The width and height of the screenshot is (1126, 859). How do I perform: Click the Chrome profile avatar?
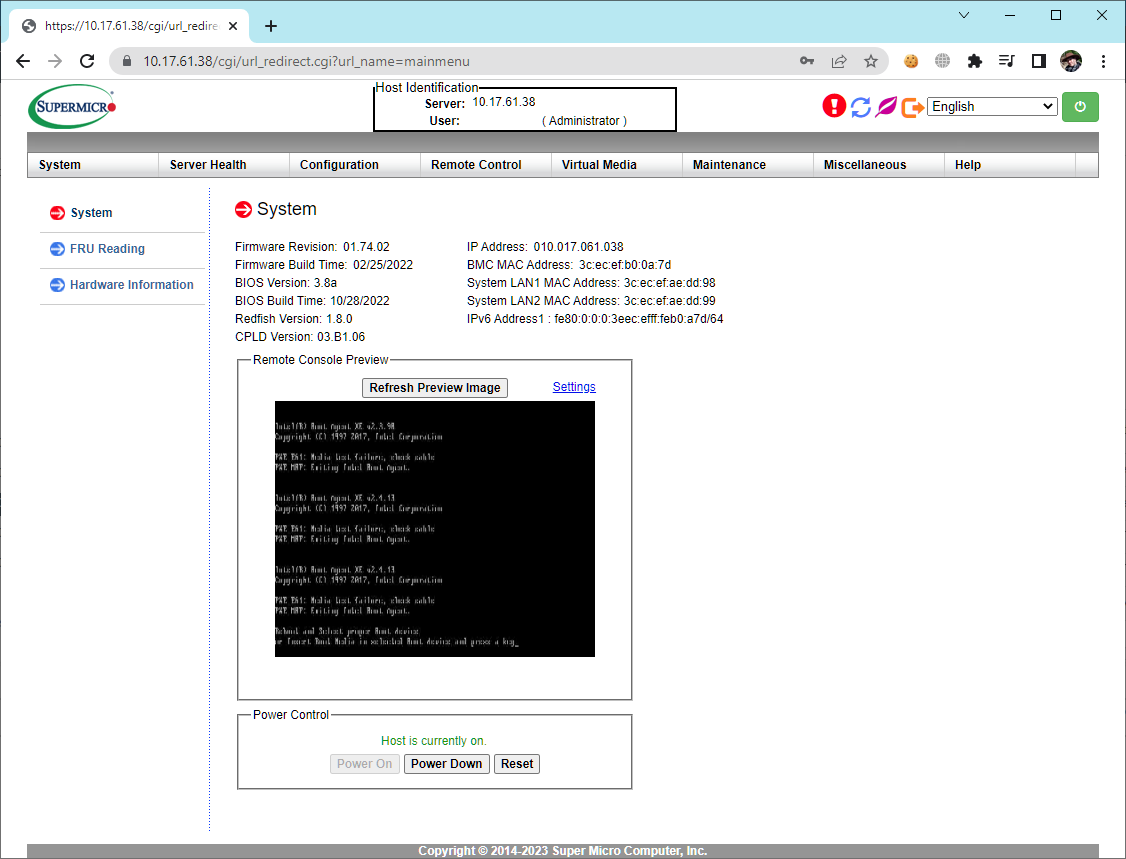[1071, 61]
